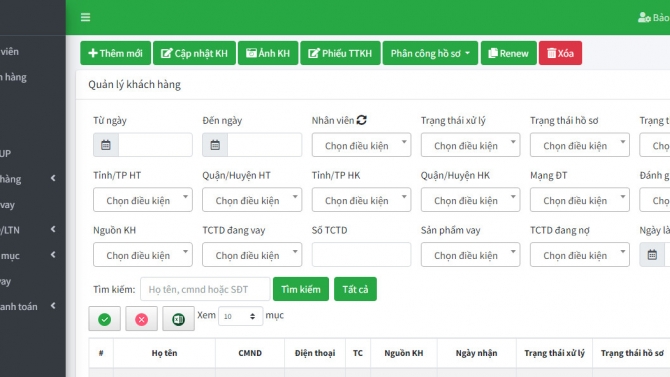Click calendar icon under Ngày label
The image size is (670, 377).
point(652,255)
